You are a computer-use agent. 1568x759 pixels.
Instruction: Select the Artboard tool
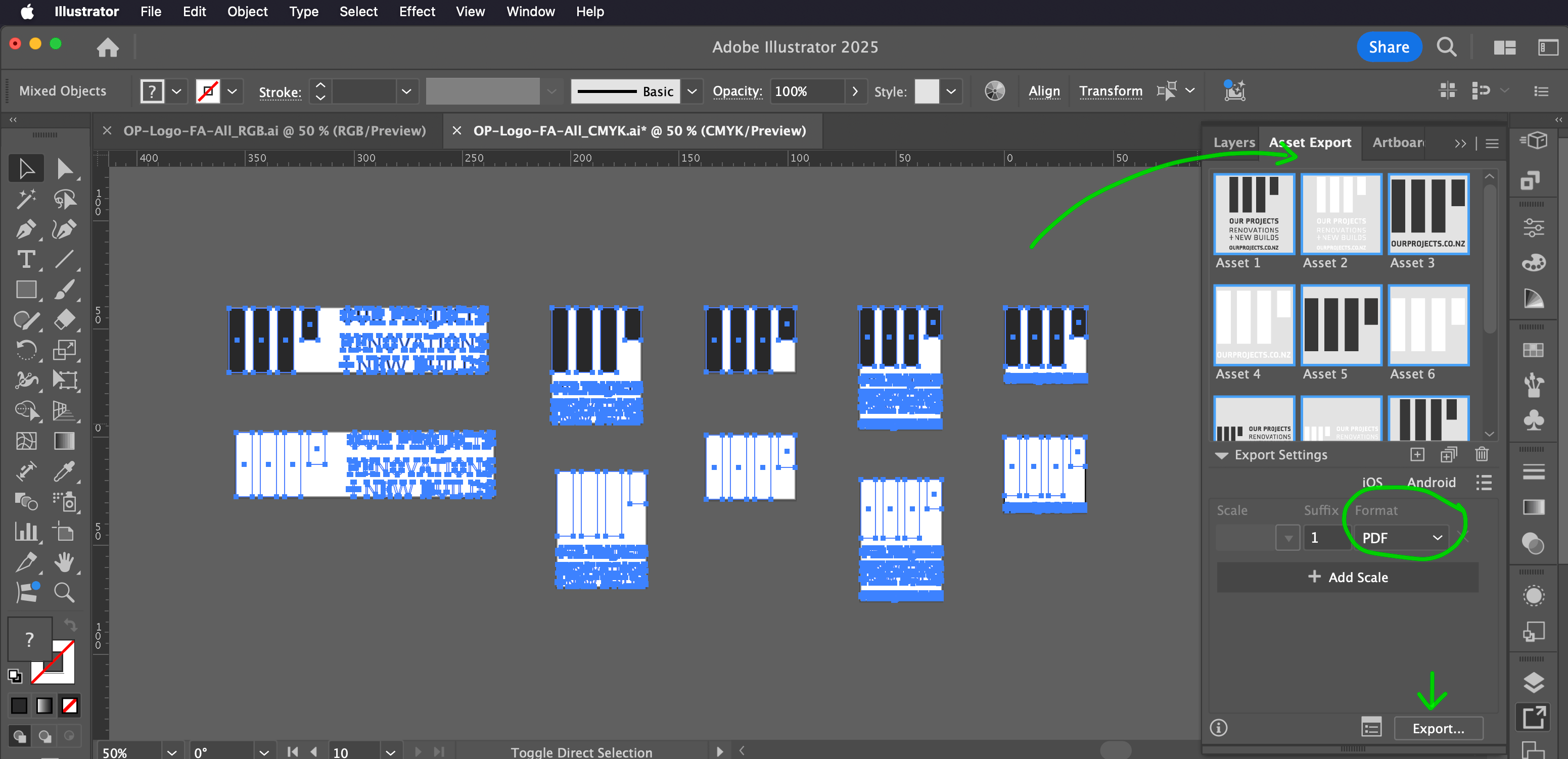coord(65,532)
